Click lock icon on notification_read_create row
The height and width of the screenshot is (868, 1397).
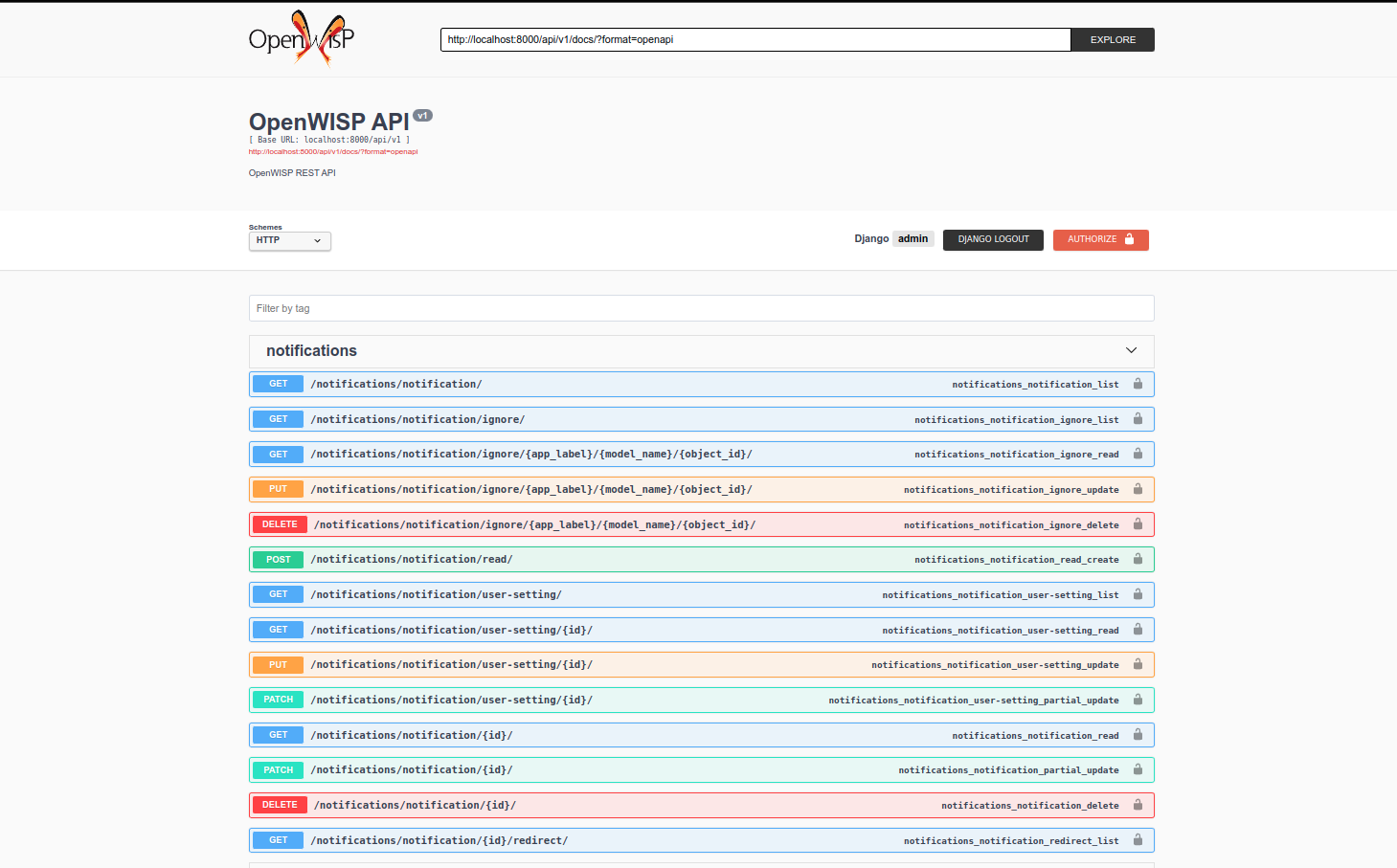click(x=1138, y=559)
